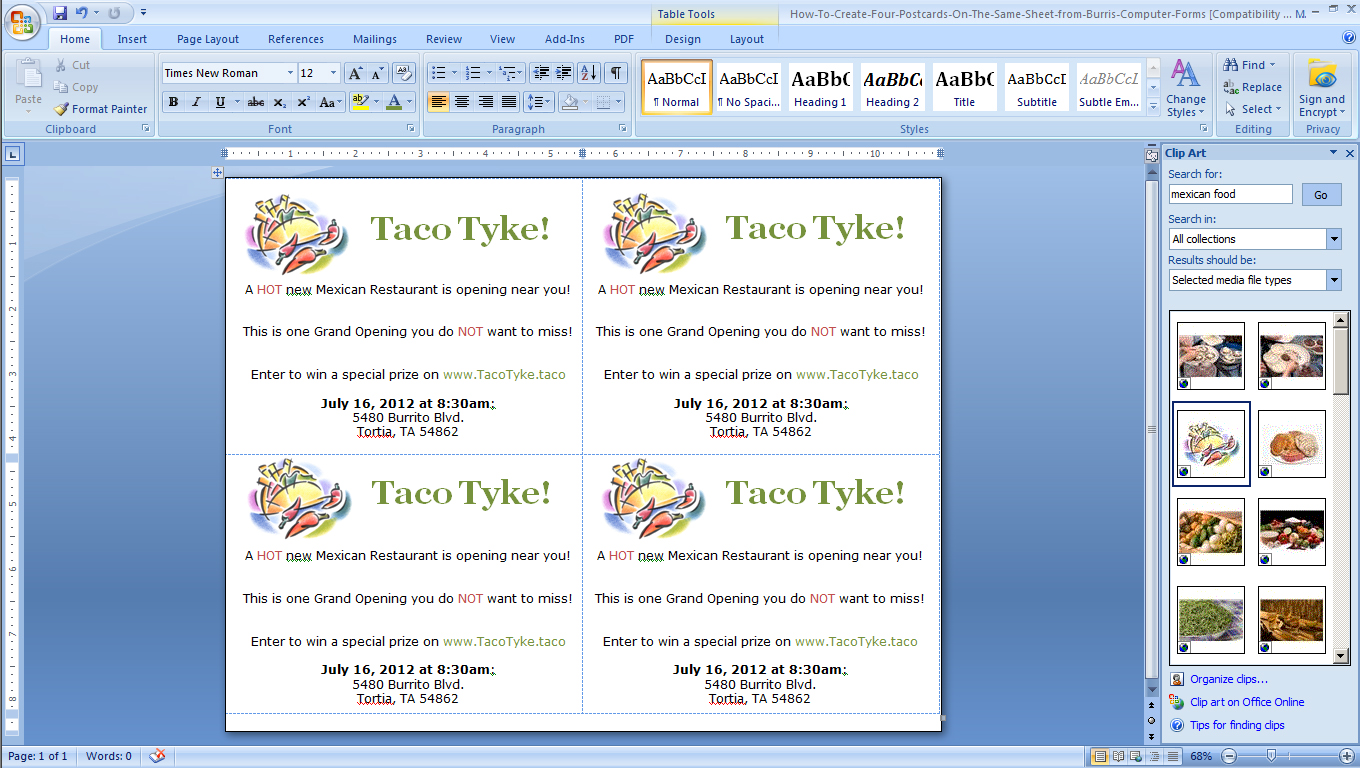This screenshot has height=768, width=1360.
Task: Cut the selected content
Action: [72, 65]
